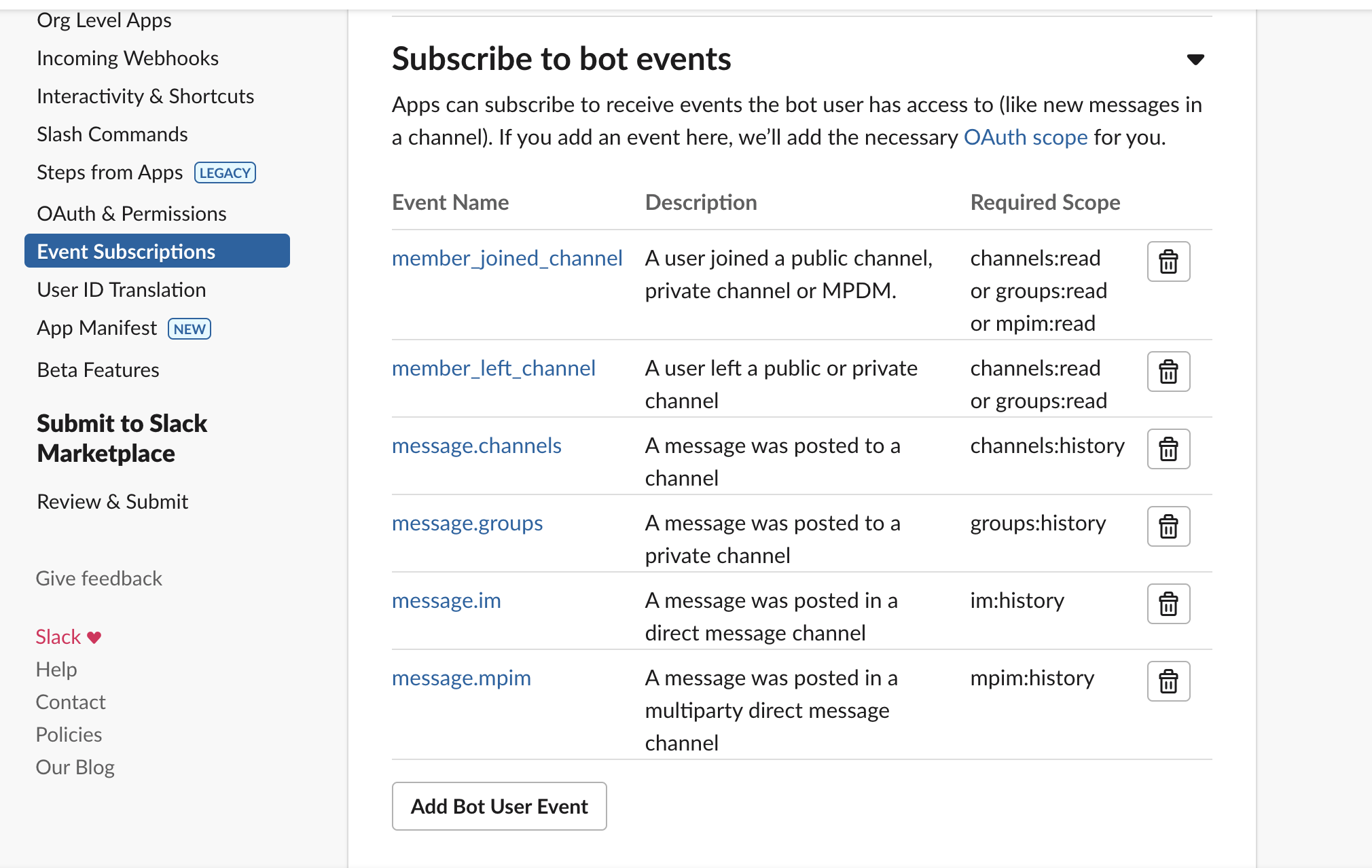Open the OAuth scope link
Image resolution: width=1372 pixels, height=868 pixels.
[x=1026, y=137]
